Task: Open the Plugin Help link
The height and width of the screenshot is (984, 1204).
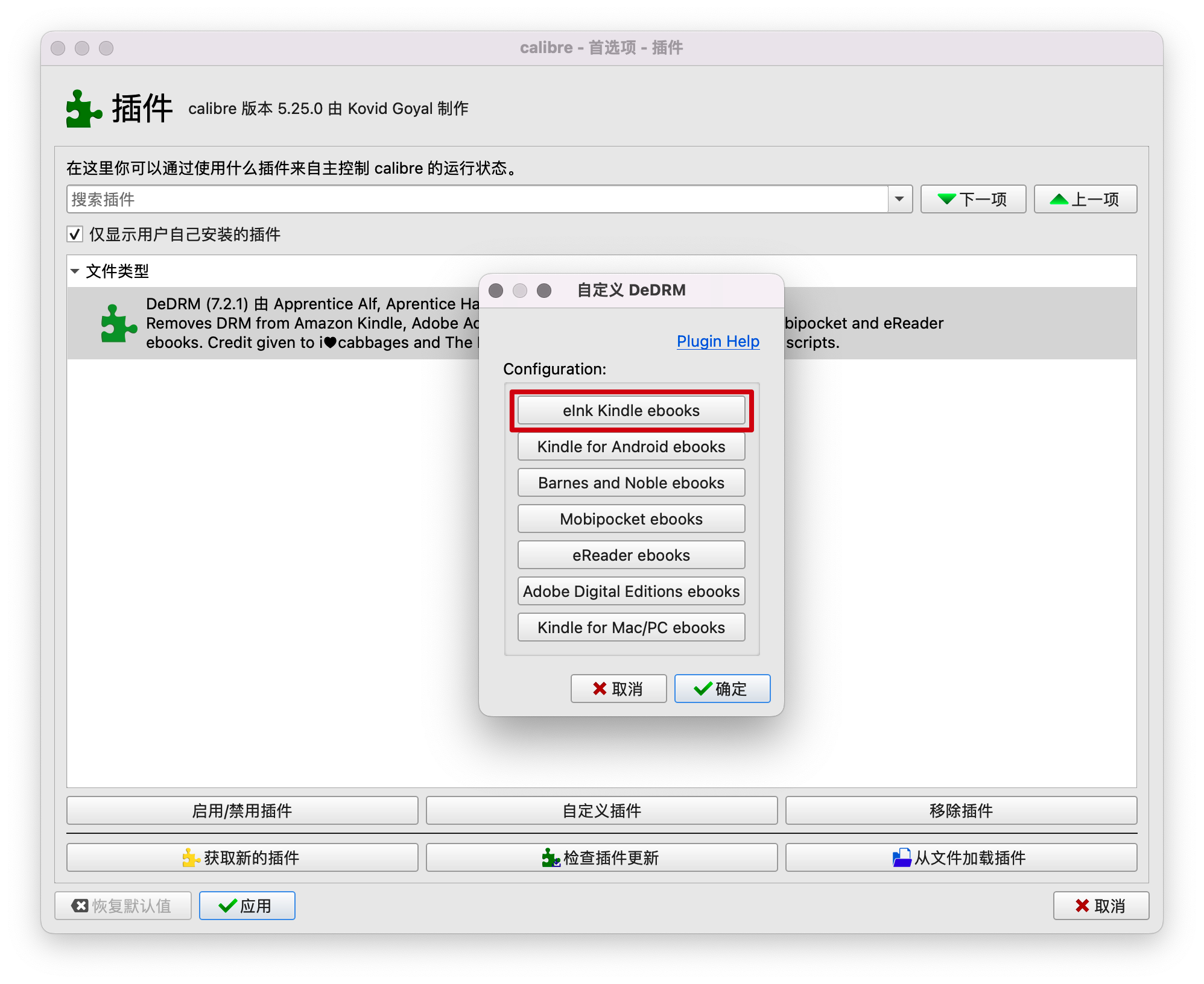Action: 718,341
